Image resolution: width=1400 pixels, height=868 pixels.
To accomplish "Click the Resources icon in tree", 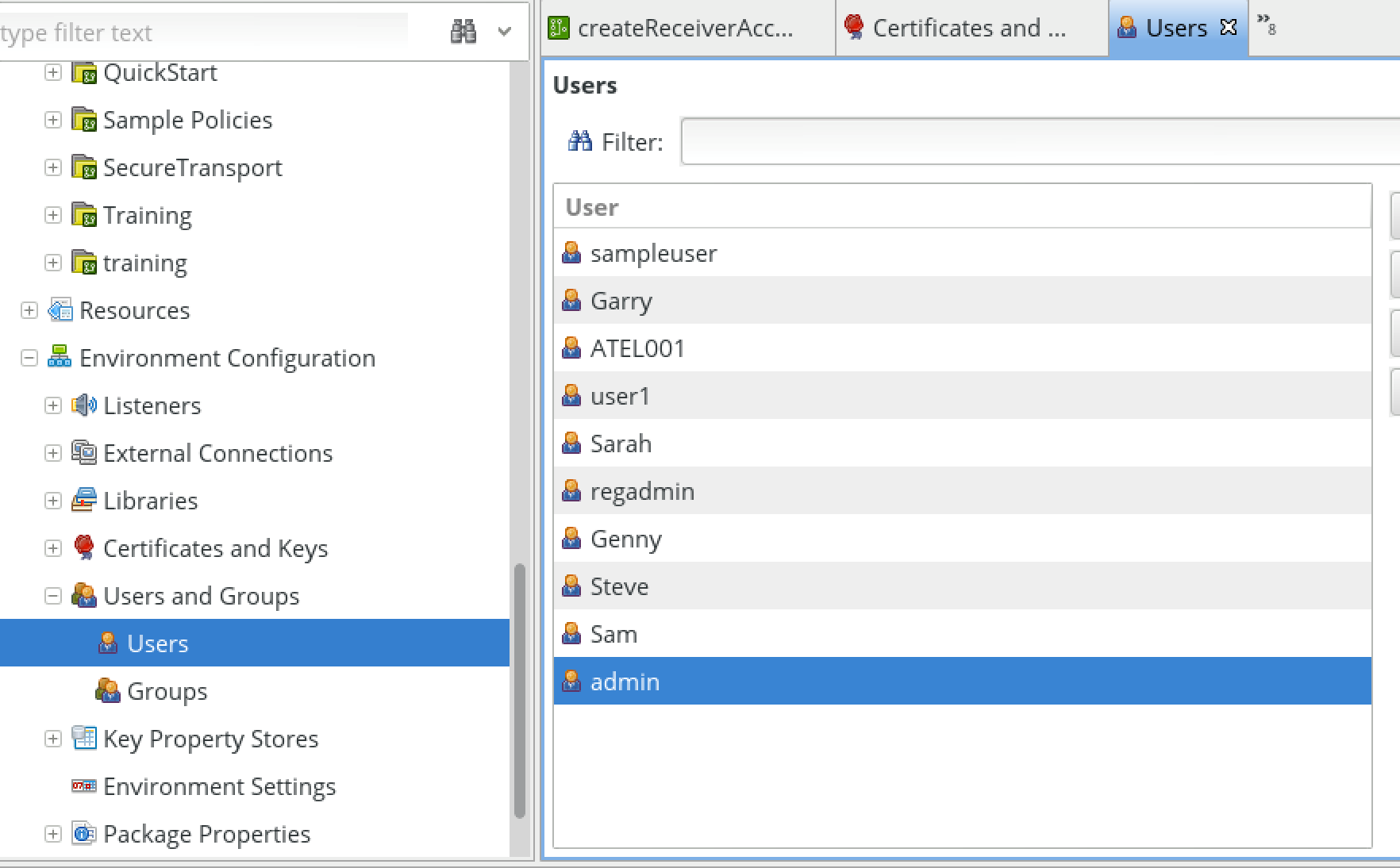I will (60, 310).
